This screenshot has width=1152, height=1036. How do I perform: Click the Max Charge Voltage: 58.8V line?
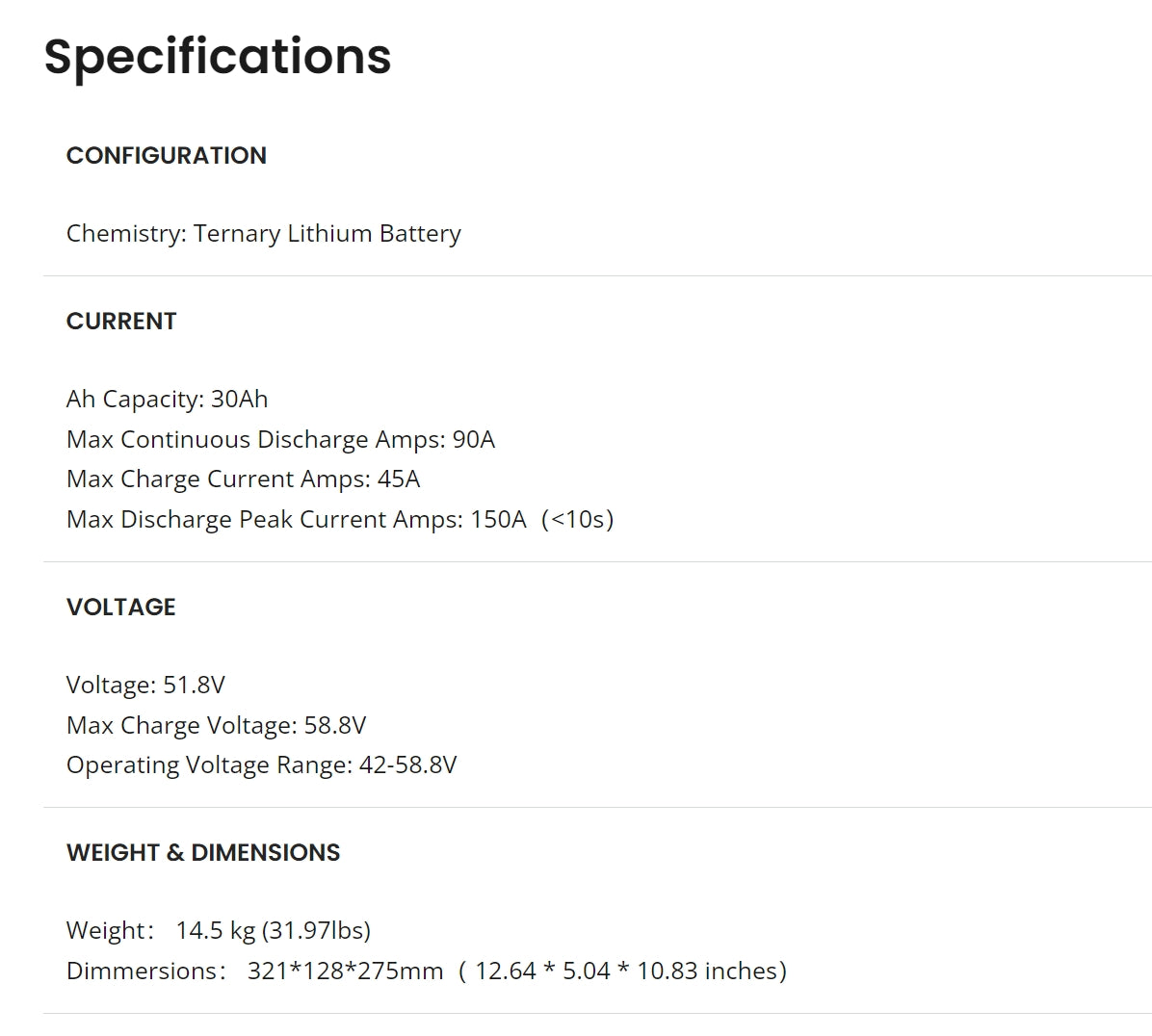point(216,726)
